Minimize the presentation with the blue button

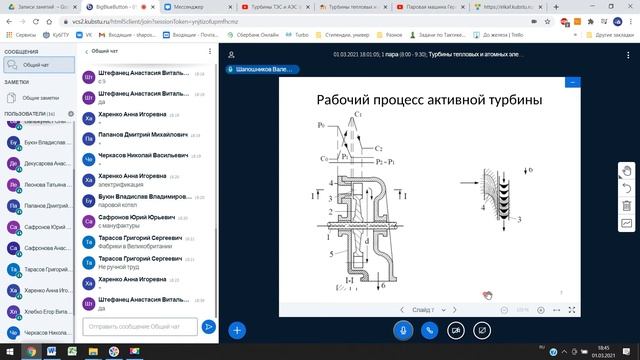pos(573,82)
